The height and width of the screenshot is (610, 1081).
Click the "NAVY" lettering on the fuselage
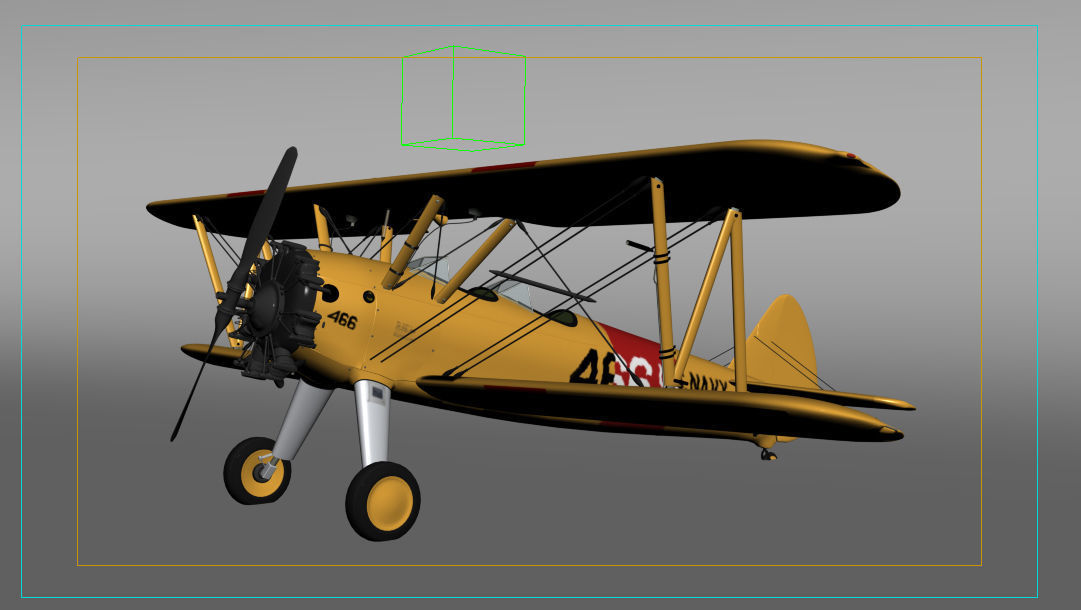click(707, 383)
